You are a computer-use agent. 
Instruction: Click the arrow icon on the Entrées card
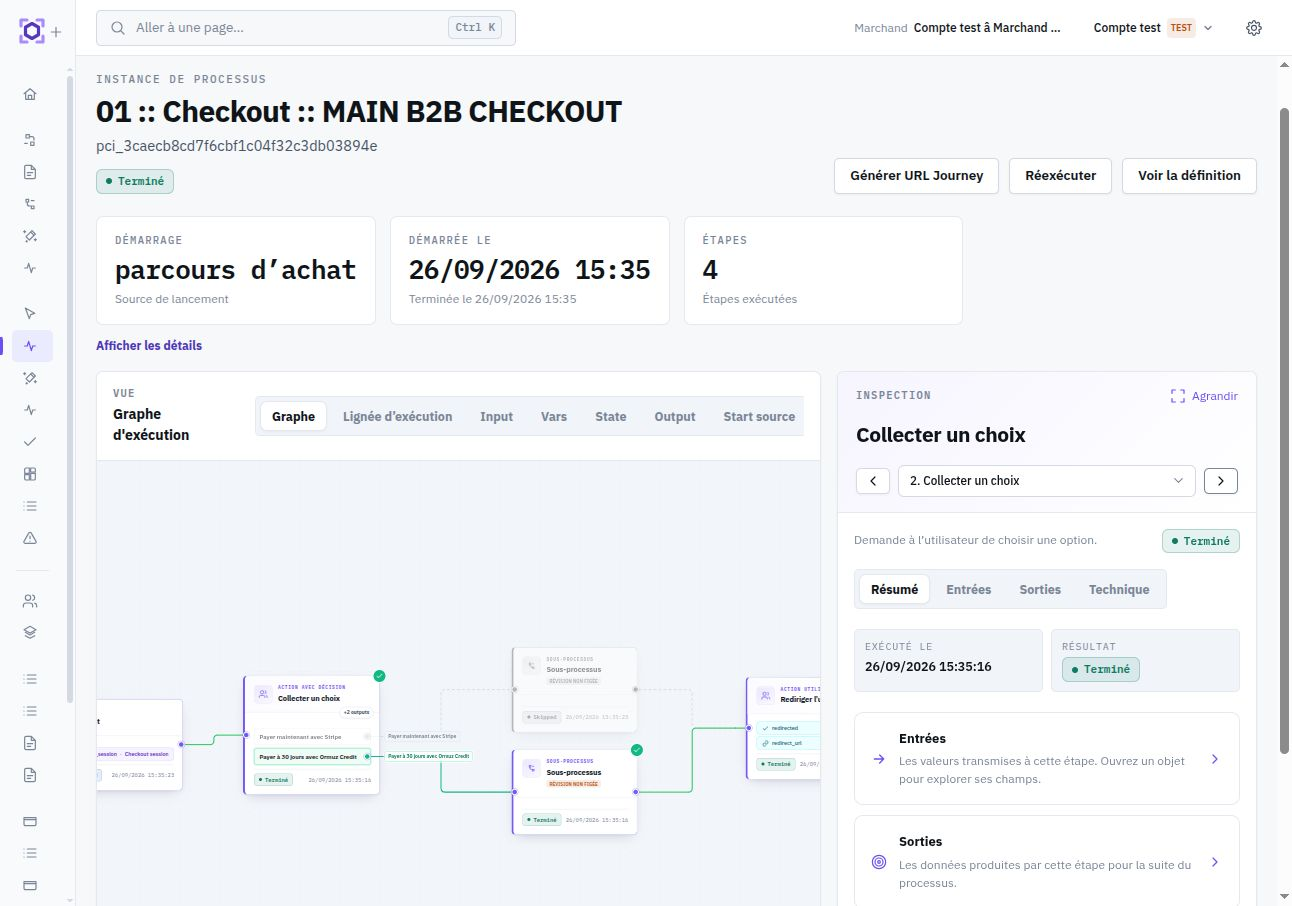pos(879,759)
